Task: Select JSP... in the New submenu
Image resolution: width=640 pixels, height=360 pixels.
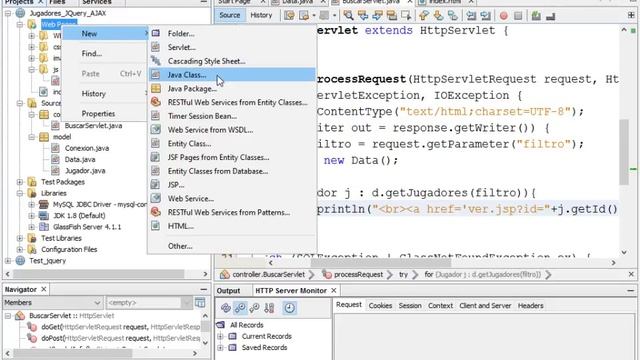Action: pyautogui.click(x=232, y=185)
